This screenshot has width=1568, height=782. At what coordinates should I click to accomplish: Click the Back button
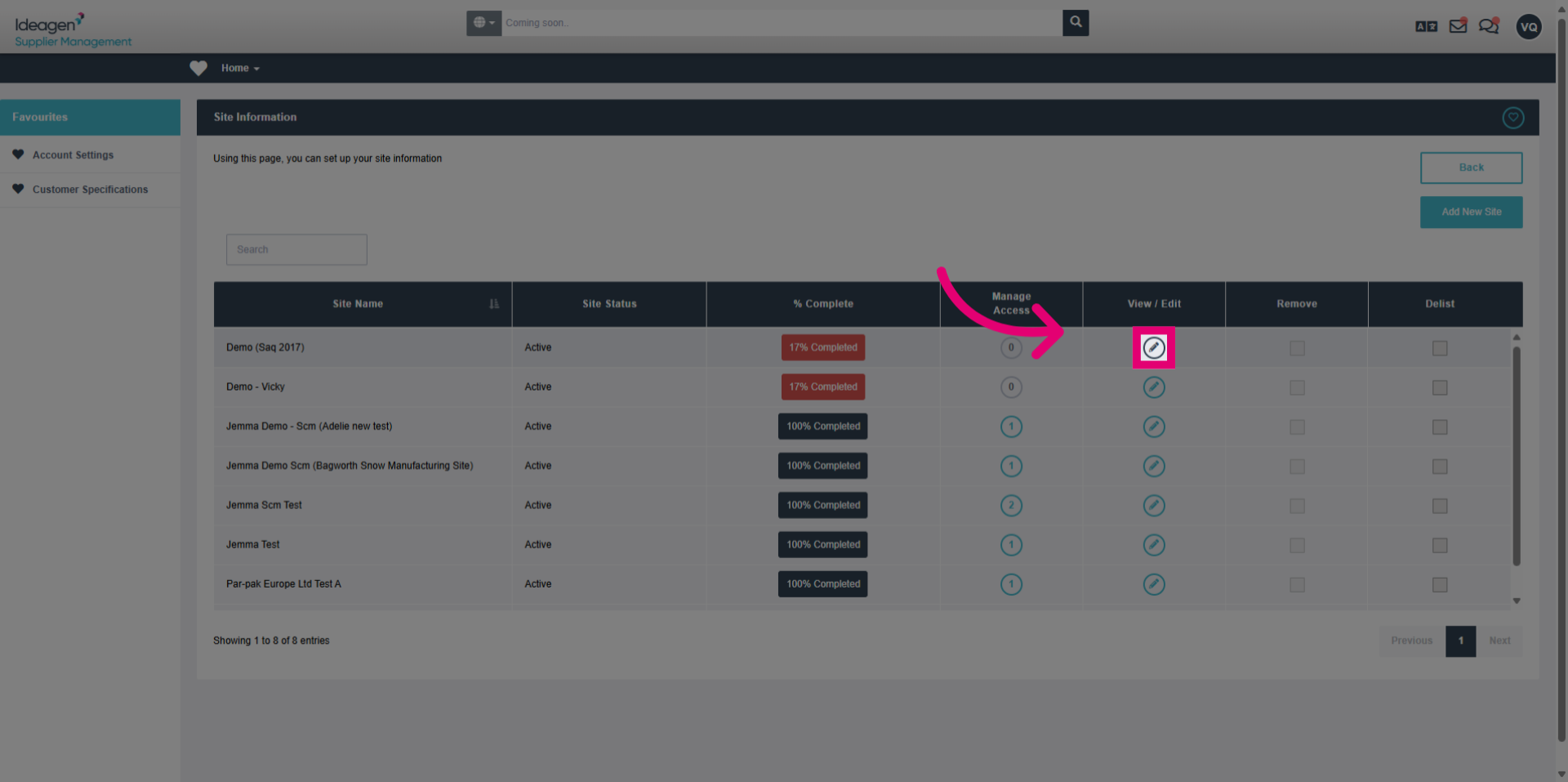pos(1471,168)
